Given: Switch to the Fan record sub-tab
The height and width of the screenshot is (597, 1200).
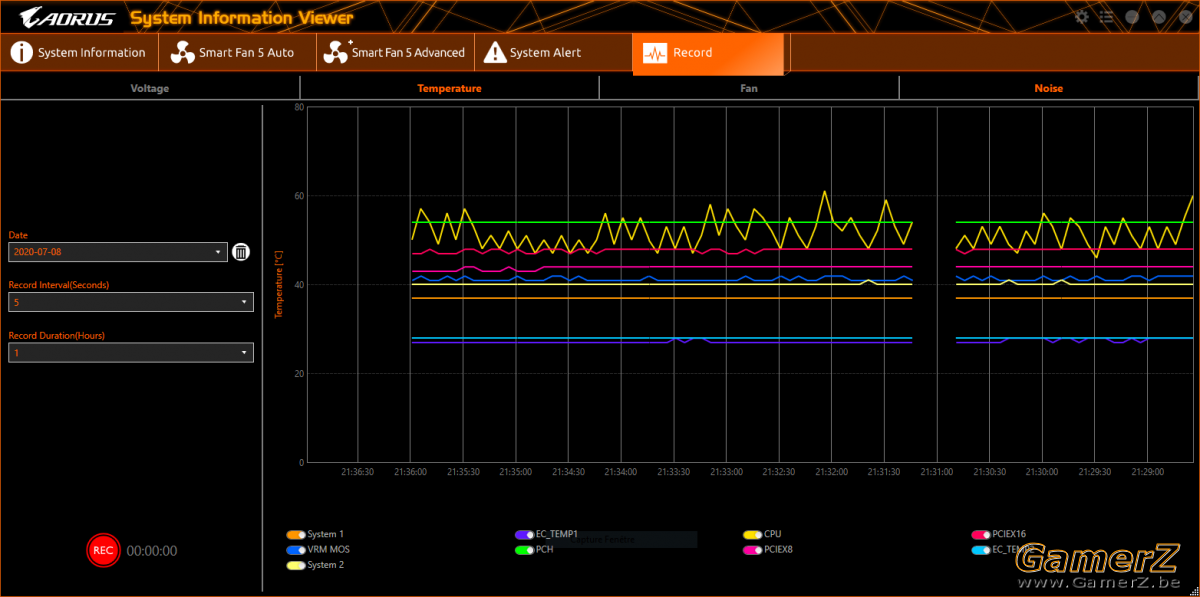Looking at the screenshot, I should pyautogui.click(x=749, y=88).
